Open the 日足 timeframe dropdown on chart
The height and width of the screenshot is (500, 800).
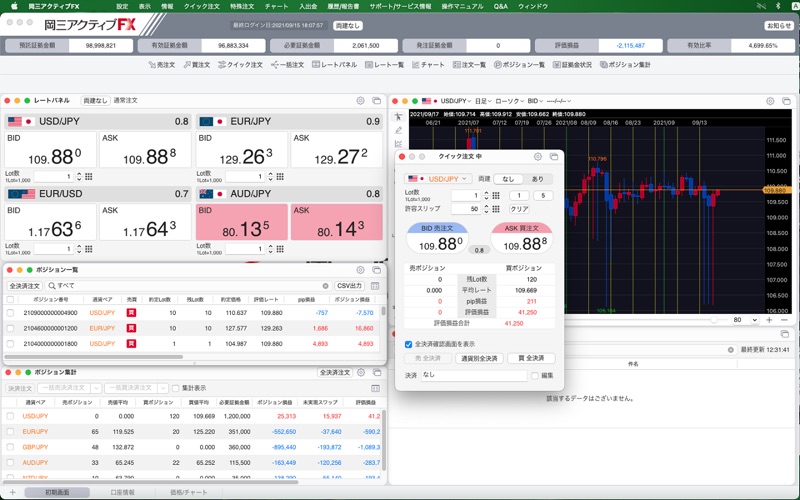pos(481,101)
